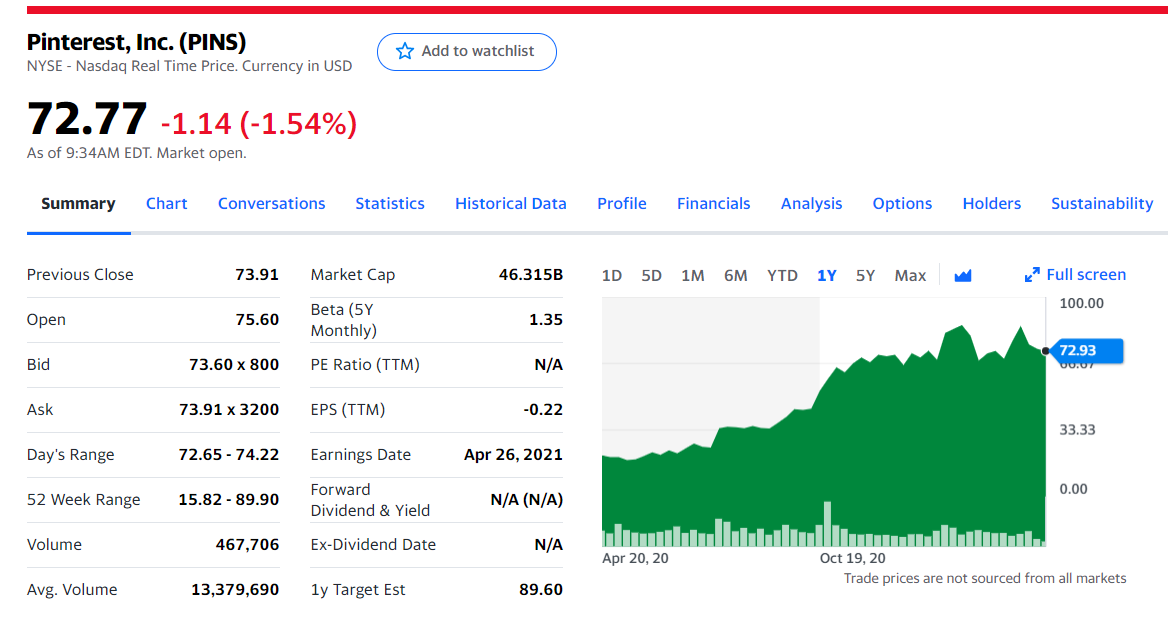Image resolution: width=1168 pixels, height=636 pixels.
Task: Click the price change -1.14 (-1.54%)
Action: pos(258,124)
